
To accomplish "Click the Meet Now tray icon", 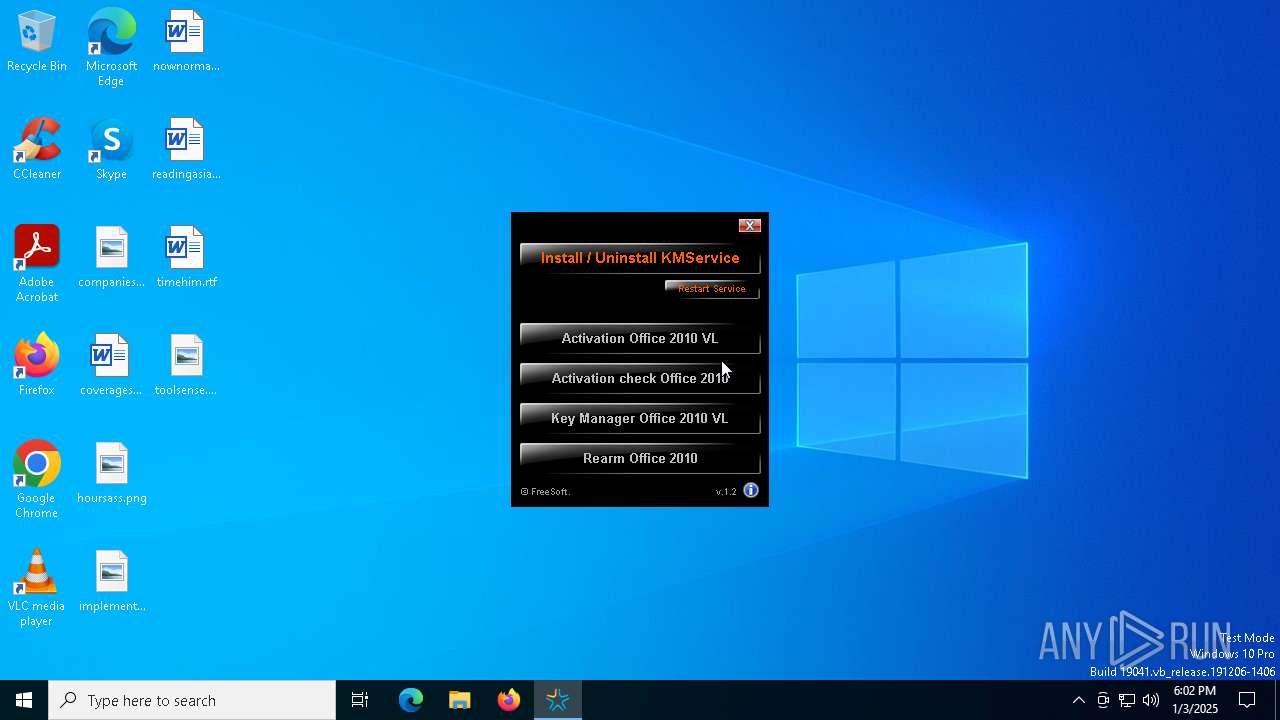I will click(1103, 700).
